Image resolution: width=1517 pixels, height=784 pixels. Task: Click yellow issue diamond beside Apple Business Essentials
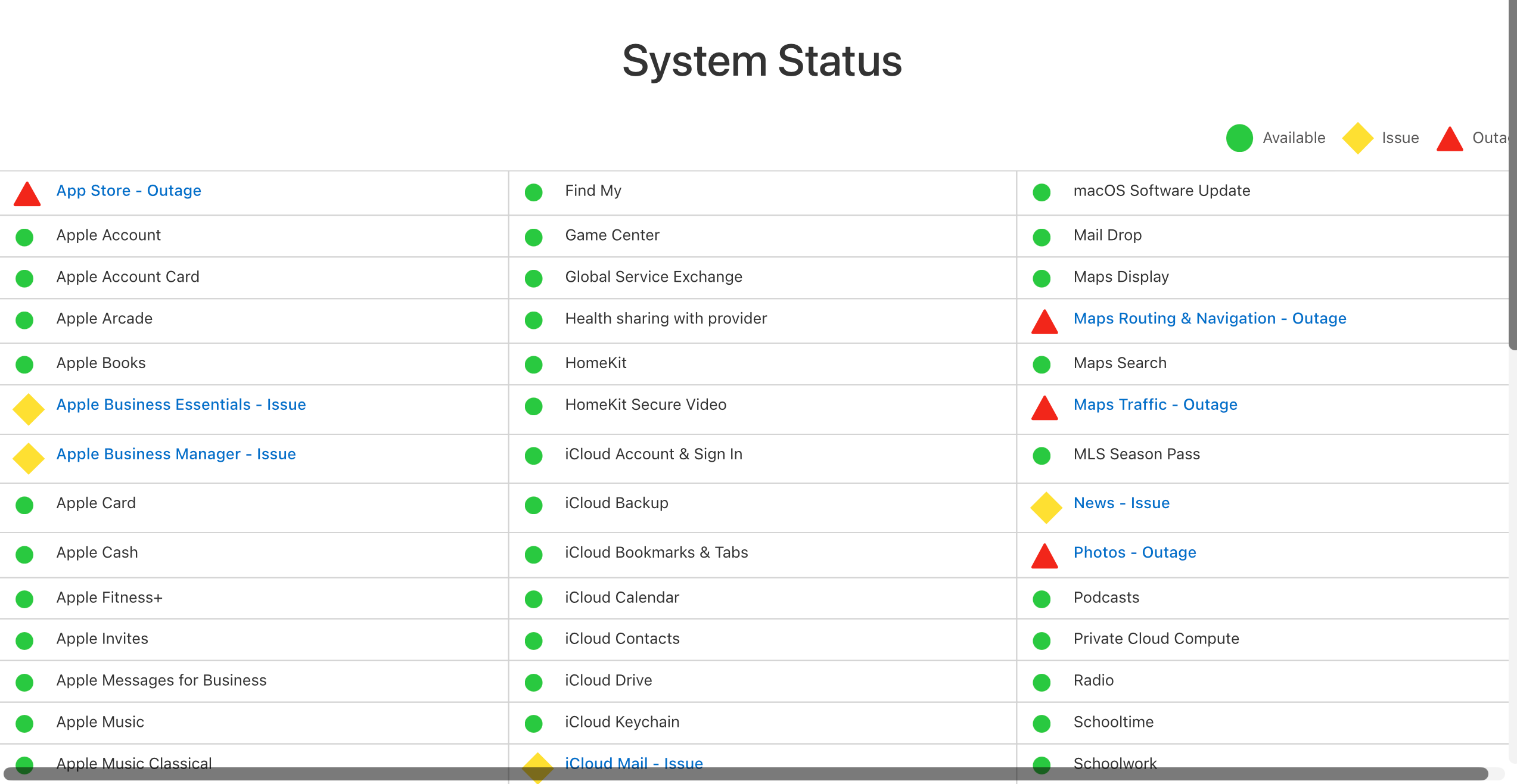[28, 409]
